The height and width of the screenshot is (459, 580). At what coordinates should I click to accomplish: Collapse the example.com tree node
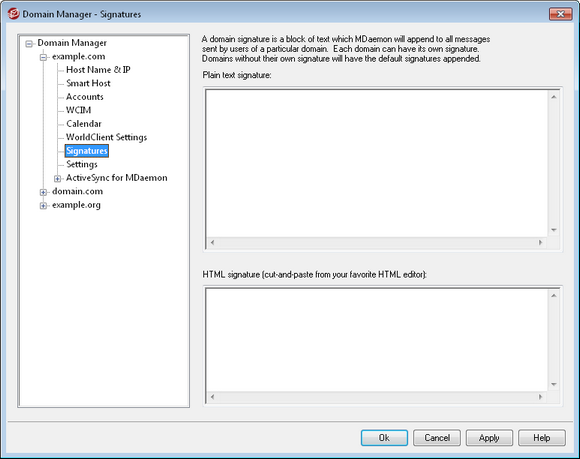tap(43, 57)
